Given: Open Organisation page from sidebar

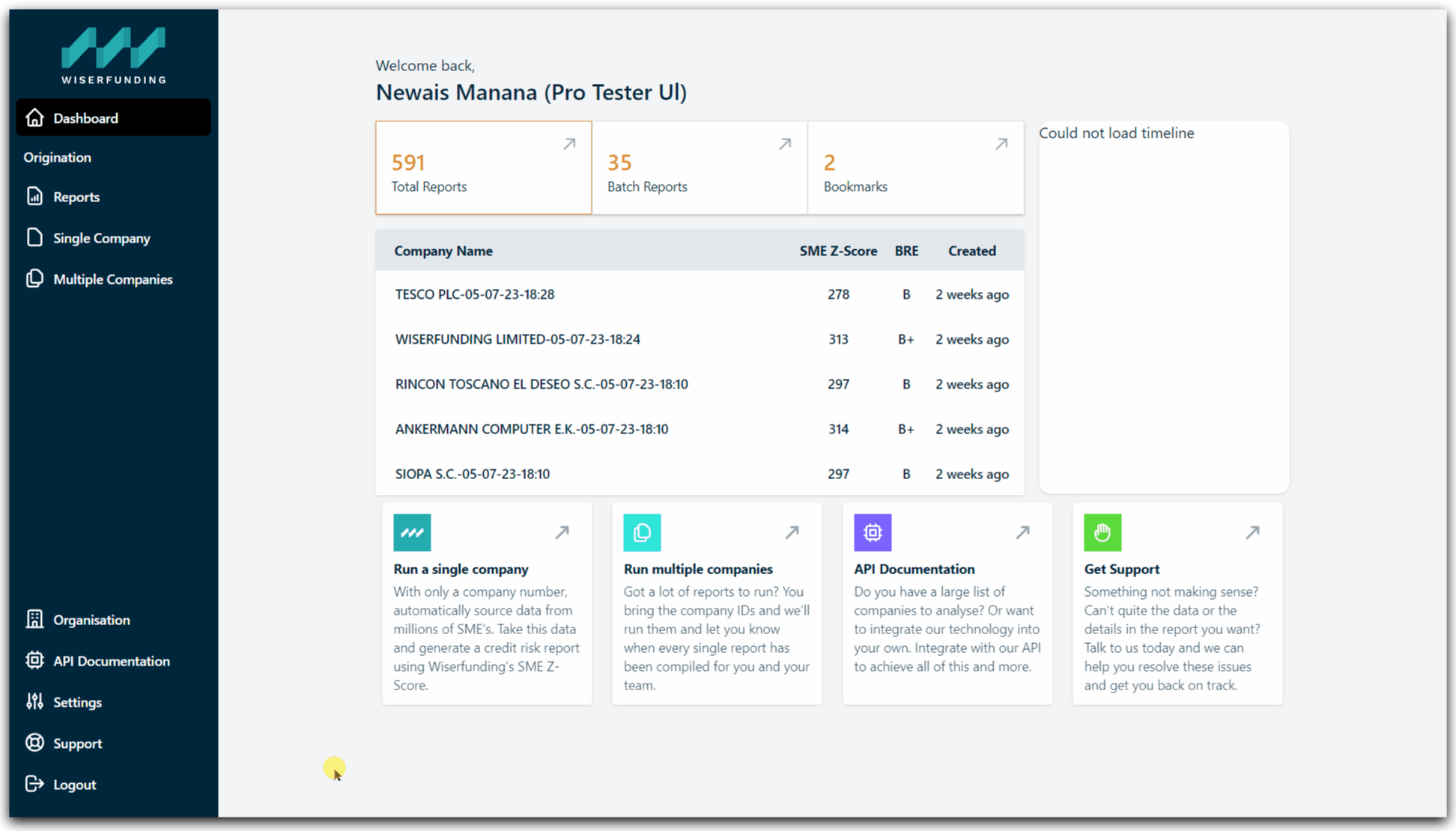Looking at the screenshot, I should (113, 619).
